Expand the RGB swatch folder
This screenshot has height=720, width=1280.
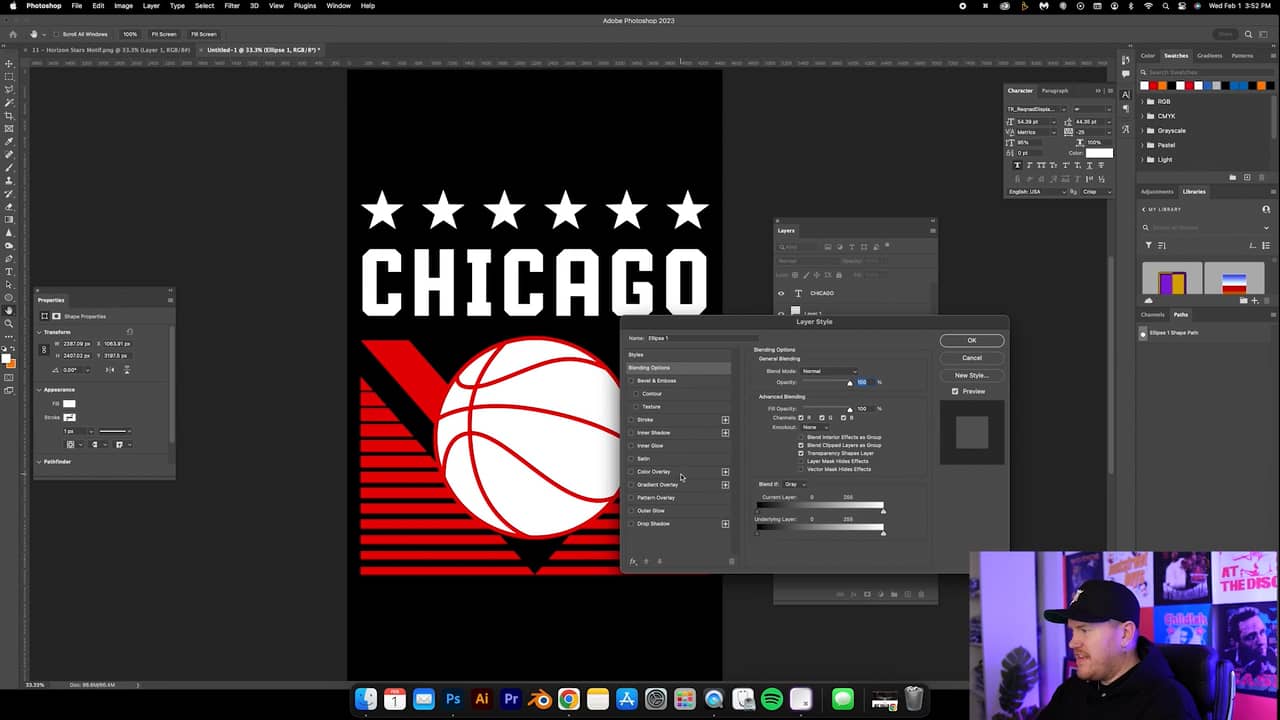(x=1143, y=102)
